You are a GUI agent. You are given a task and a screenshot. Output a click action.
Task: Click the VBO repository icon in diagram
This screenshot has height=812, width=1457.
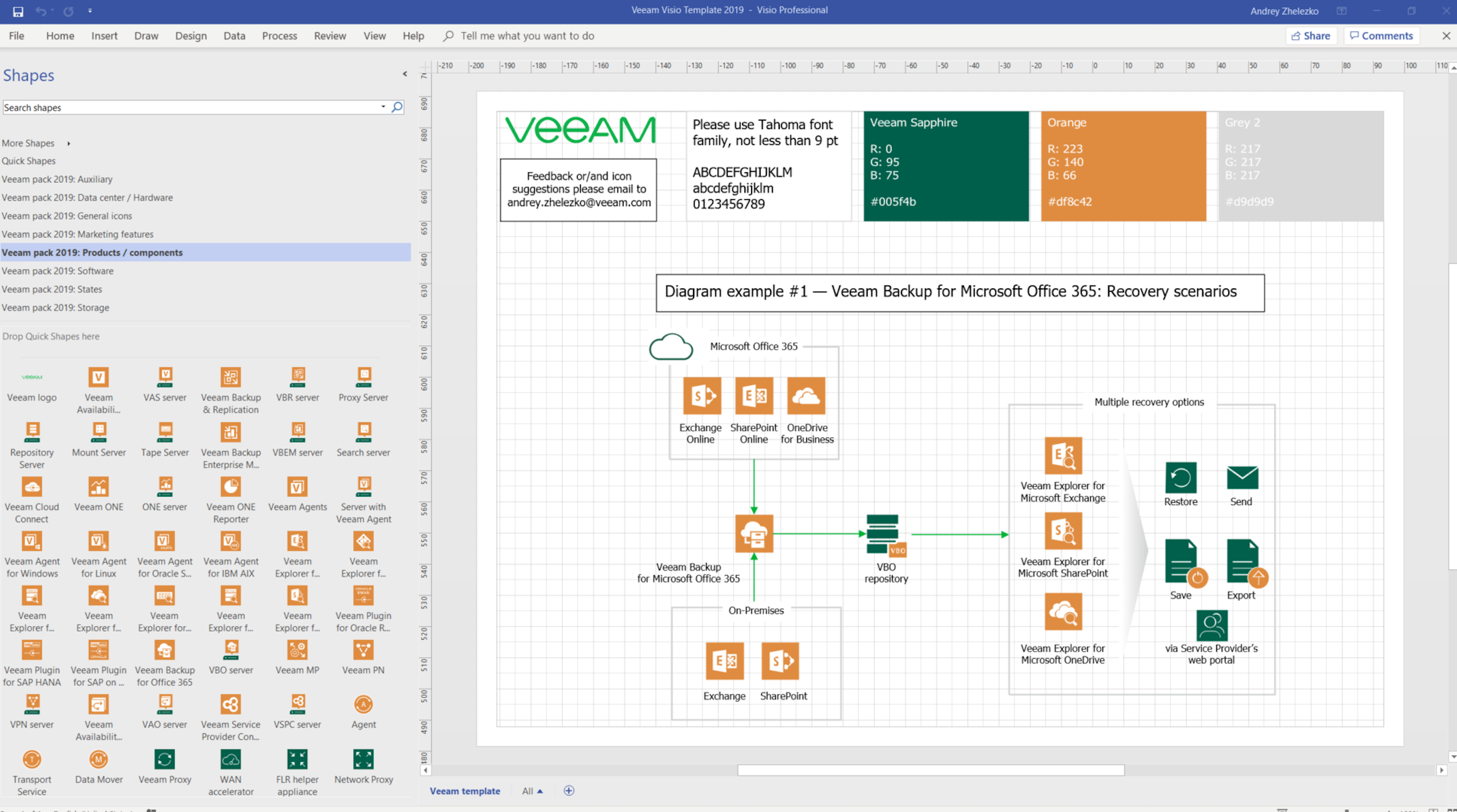point(885,535)
